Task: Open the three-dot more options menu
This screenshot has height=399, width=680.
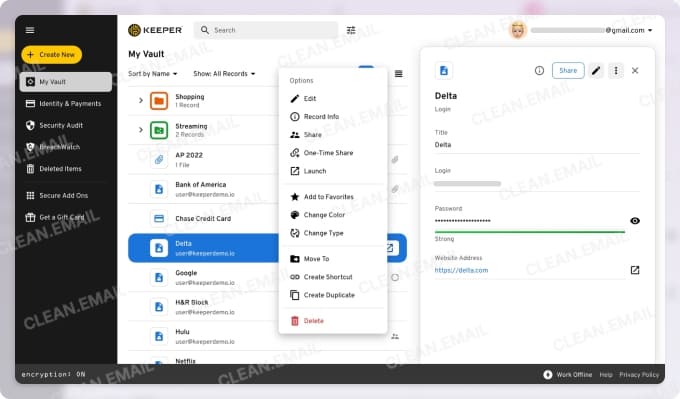Action: 616,70
